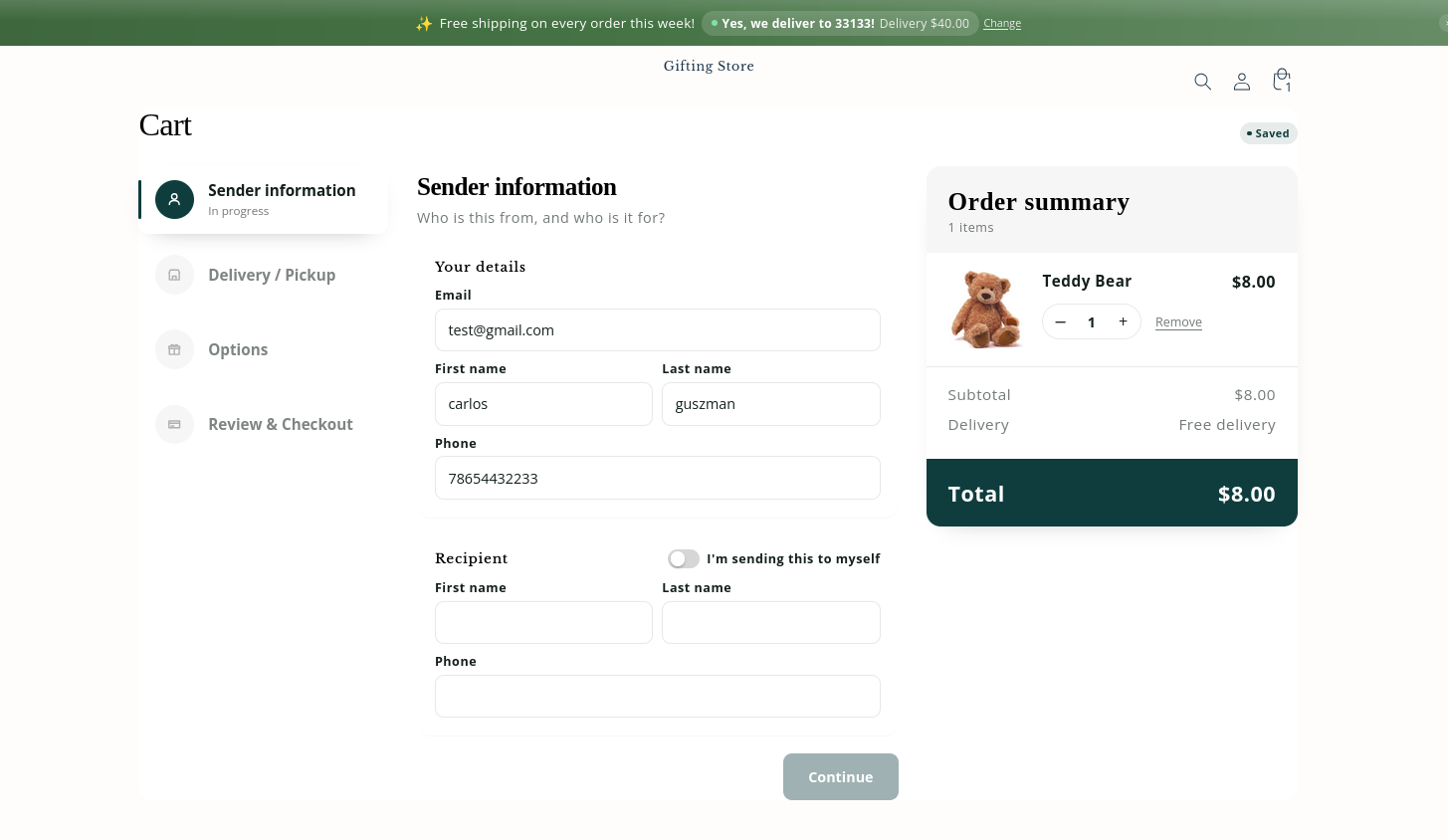Open the account profile icon
1448x840 pixels.
1241,82
